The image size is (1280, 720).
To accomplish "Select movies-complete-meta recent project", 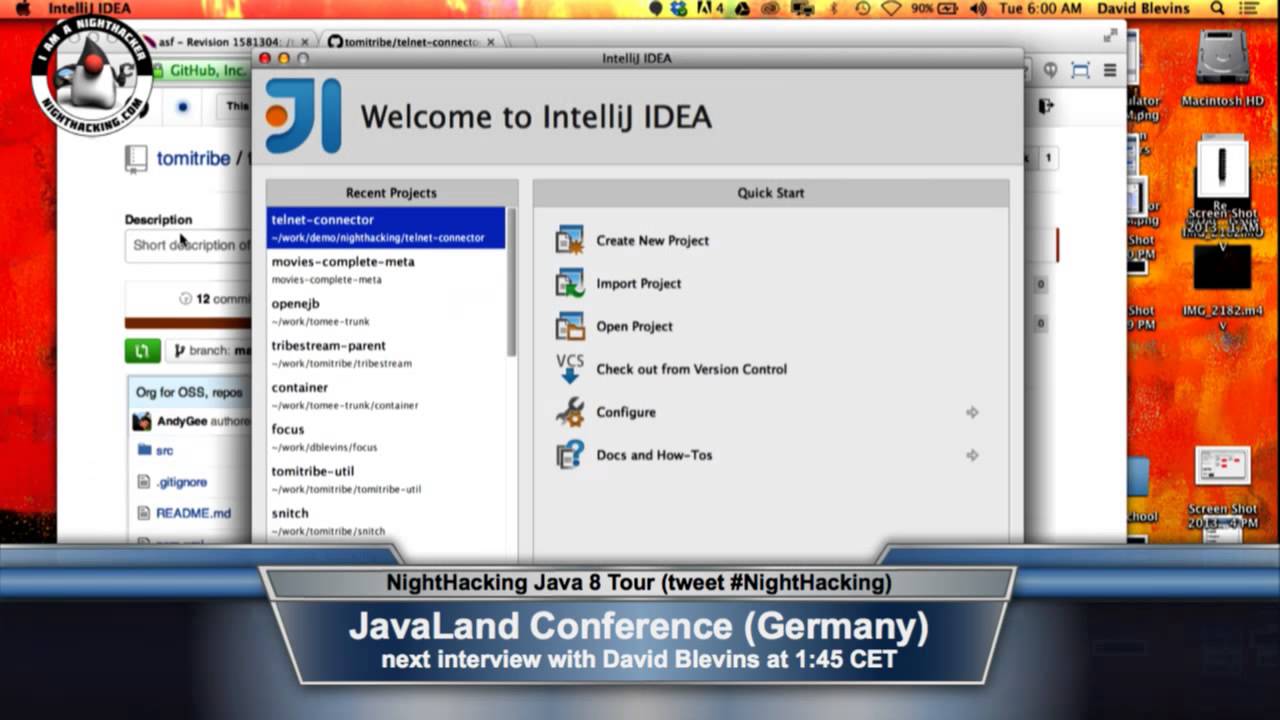I will pos(386,270).
